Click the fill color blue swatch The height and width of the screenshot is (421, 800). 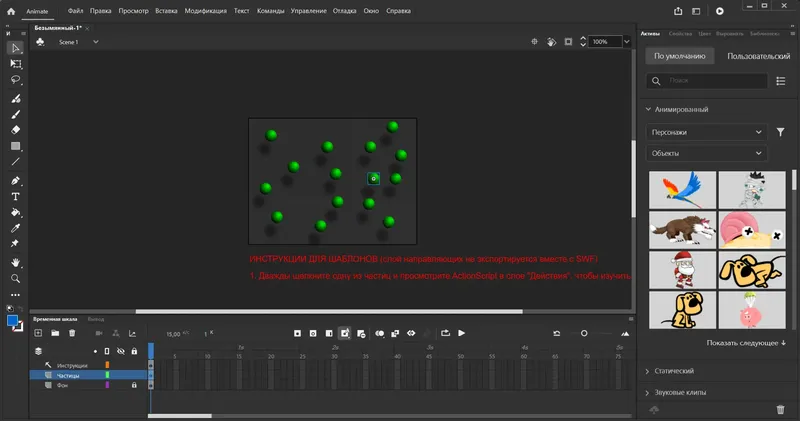pos(12,321)
